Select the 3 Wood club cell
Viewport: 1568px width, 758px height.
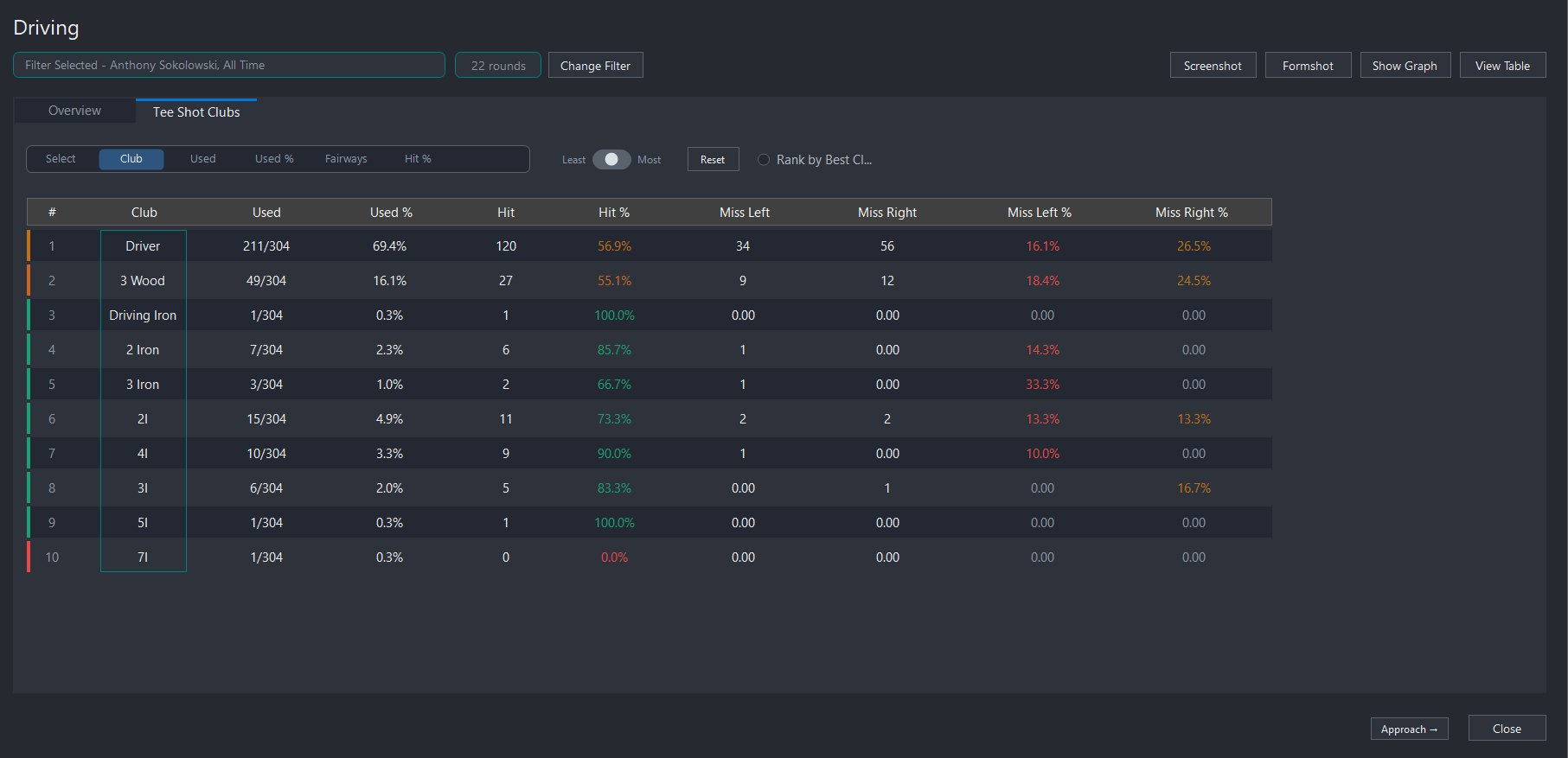tap(143, 281)
